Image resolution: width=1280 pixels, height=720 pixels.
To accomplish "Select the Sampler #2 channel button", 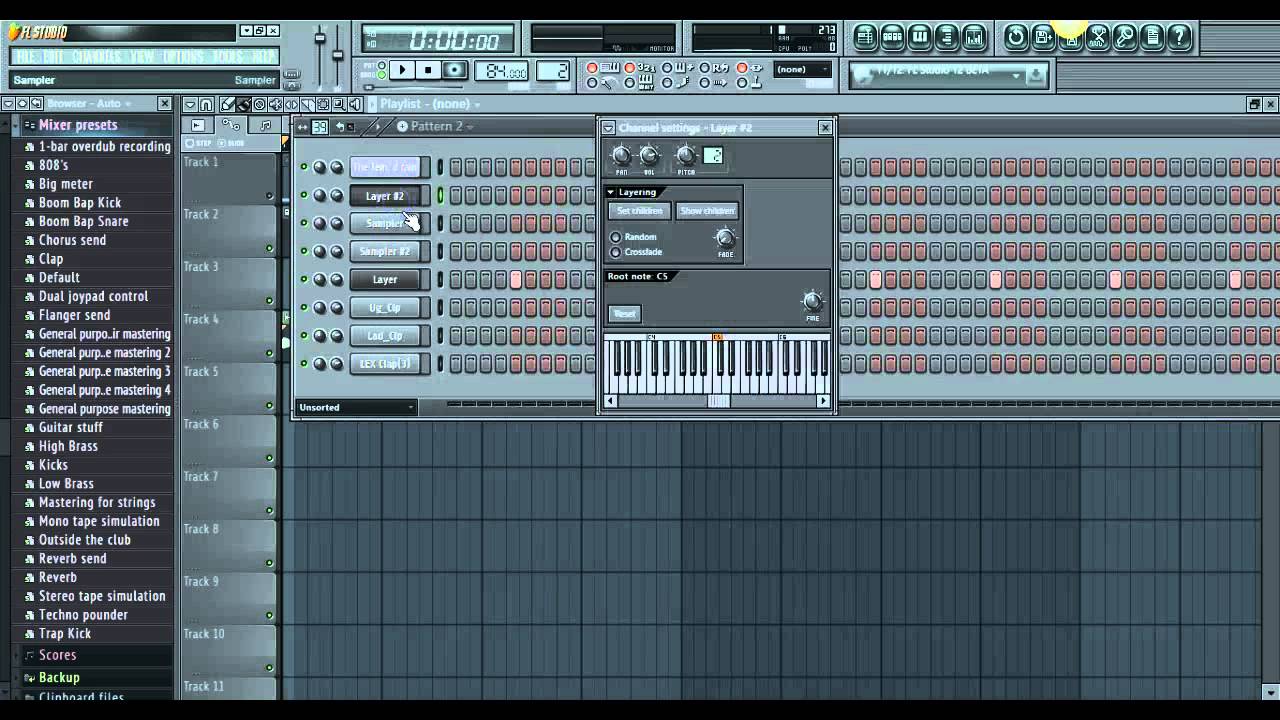I will [385, 252].
